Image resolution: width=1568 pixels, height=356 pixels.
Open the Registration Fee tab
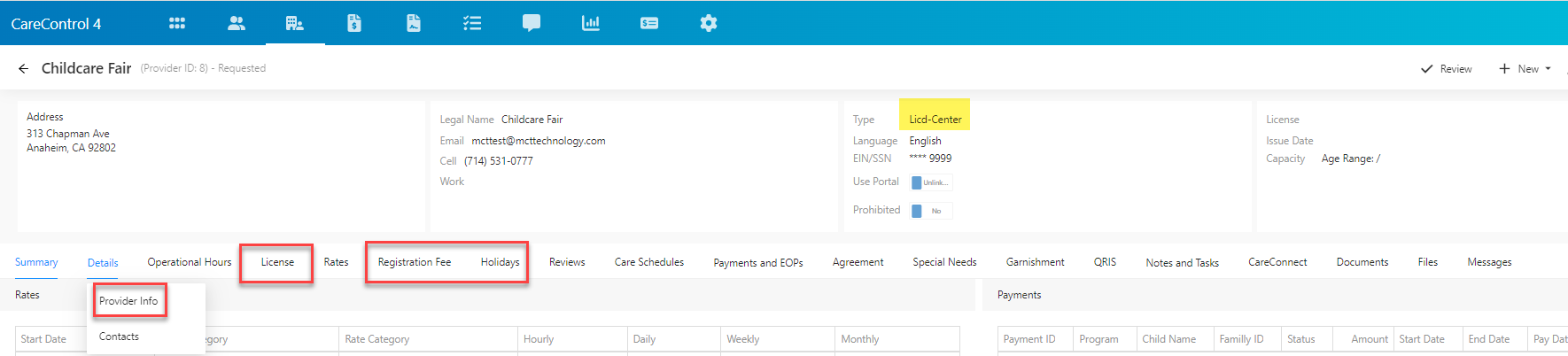[415, 262]
